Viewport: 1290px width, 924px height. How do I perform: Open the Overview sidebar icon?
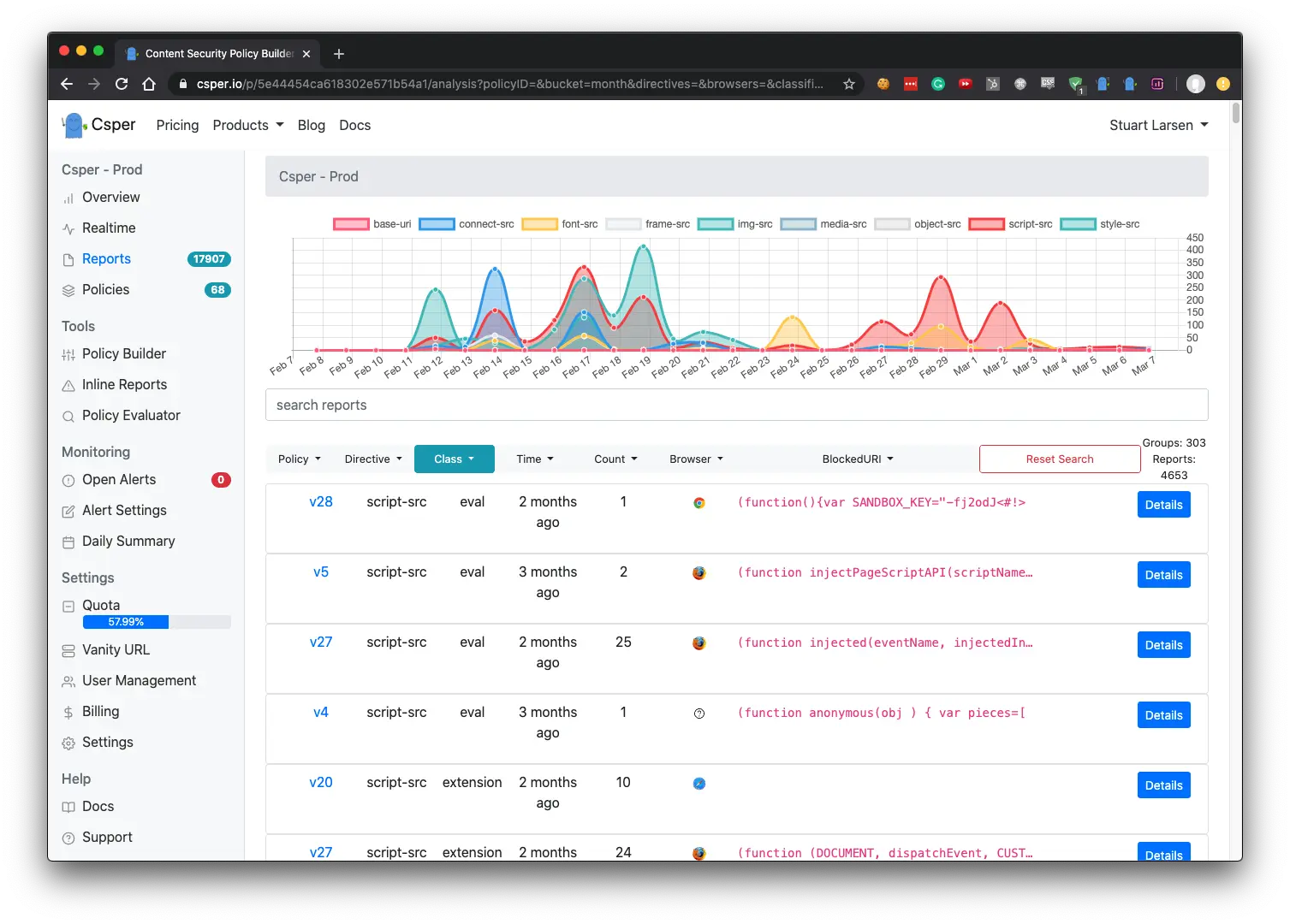[x=68, y=198]
